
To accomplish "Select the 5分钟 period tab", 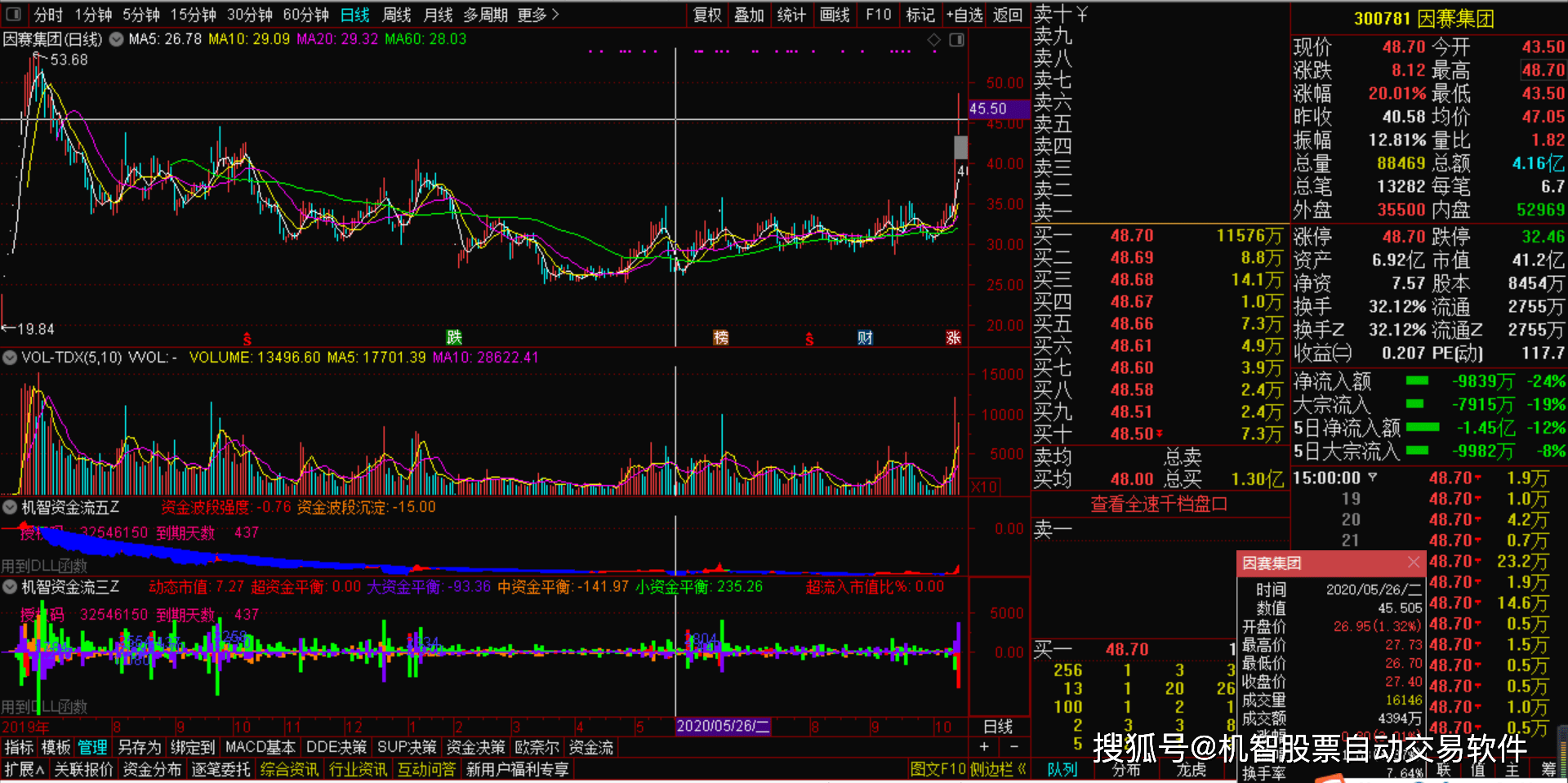I will pyautogui.click(x=141, y=15).
